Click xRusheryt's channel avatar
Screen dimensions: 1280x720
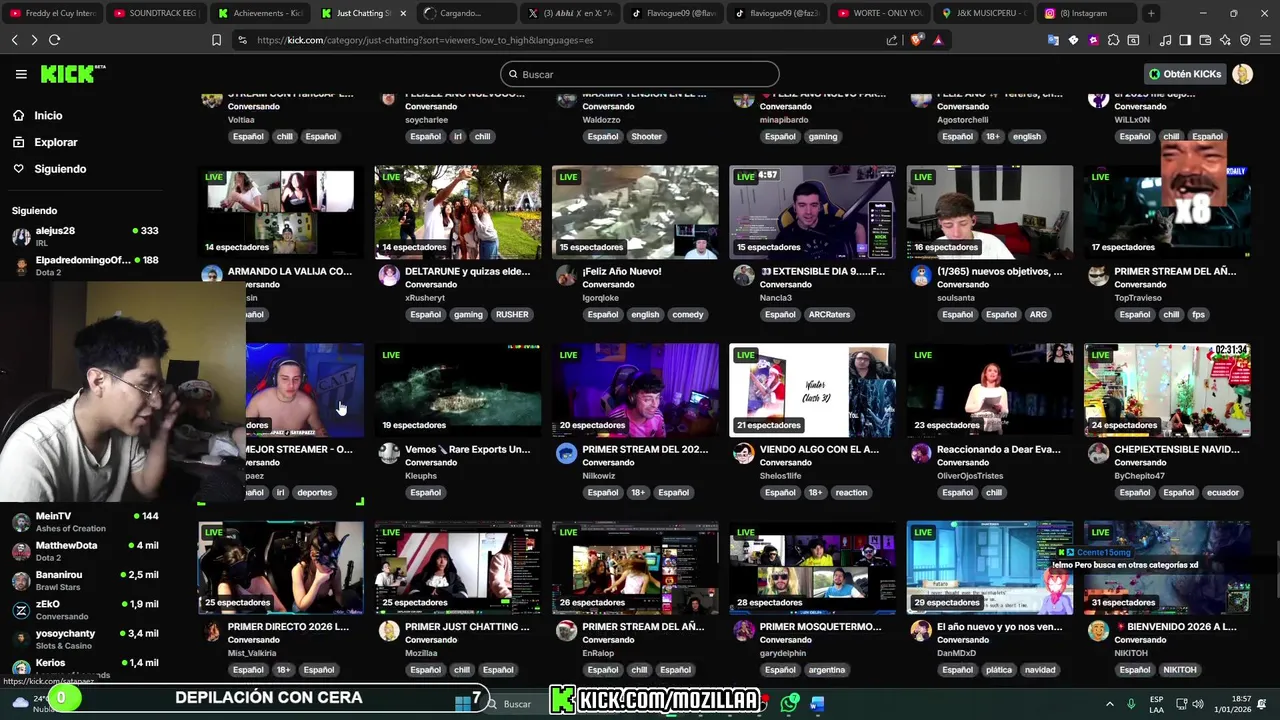point(389,275)
